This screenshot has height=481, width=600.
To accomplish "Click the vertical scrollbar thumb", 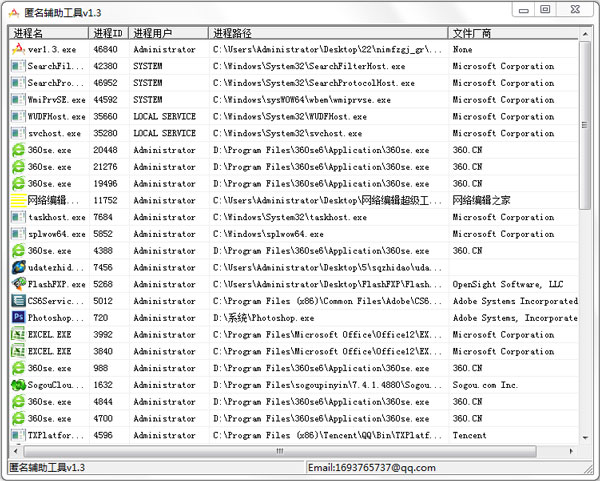I will 585,126.
